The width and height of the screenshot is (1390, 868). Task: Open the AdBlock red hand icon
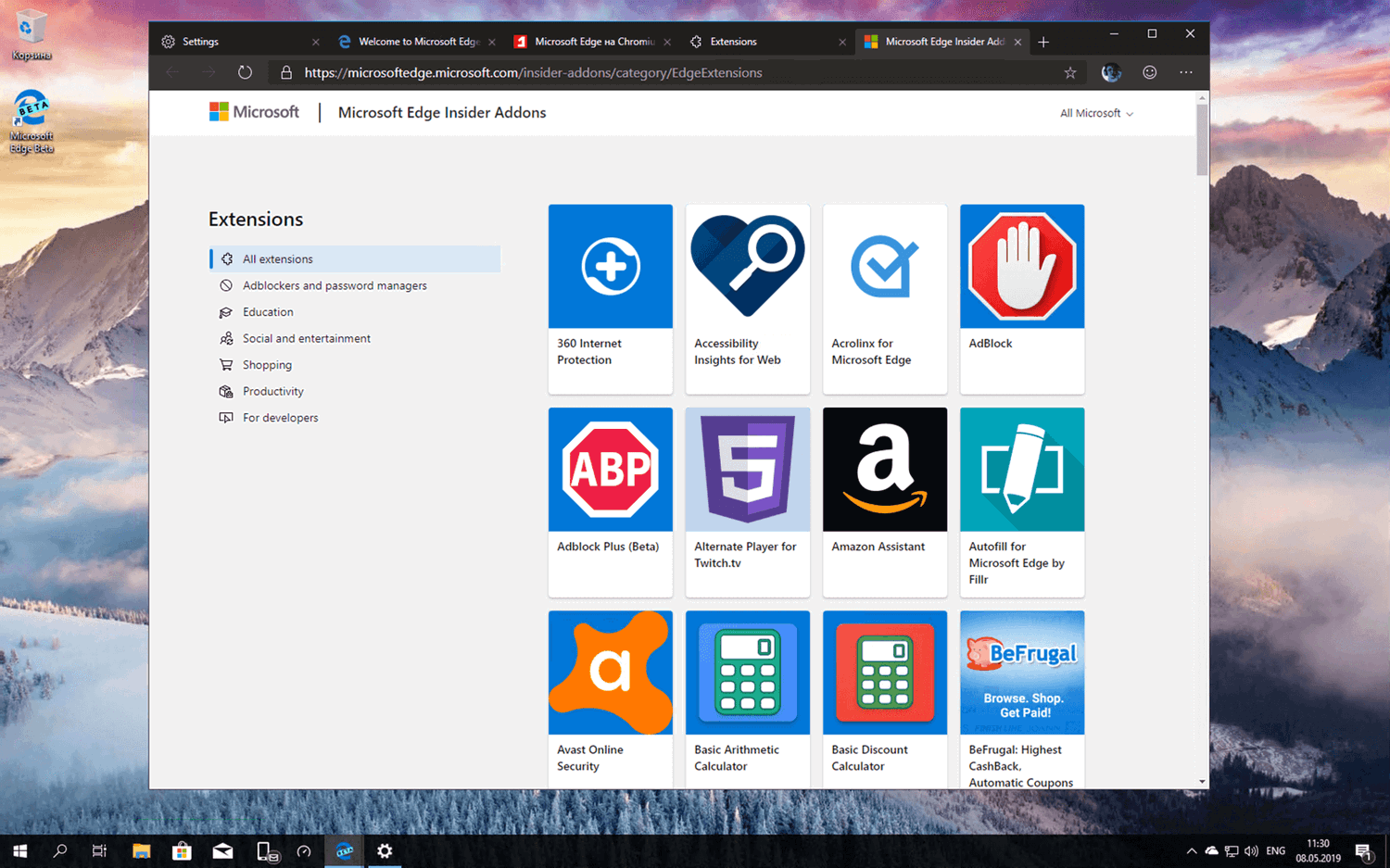(x=1022, y=267)
